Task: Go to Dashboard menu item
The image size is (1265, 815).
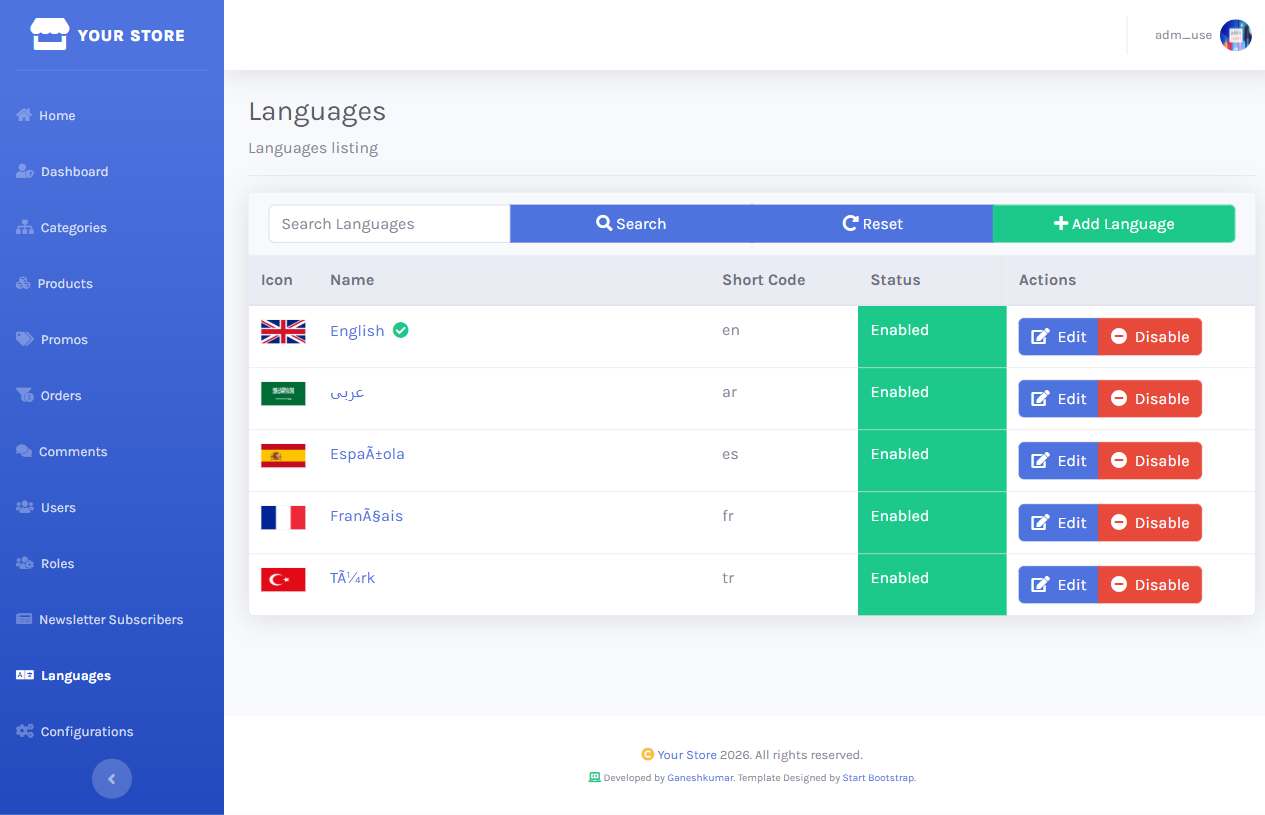Action: tap(112, 171)
